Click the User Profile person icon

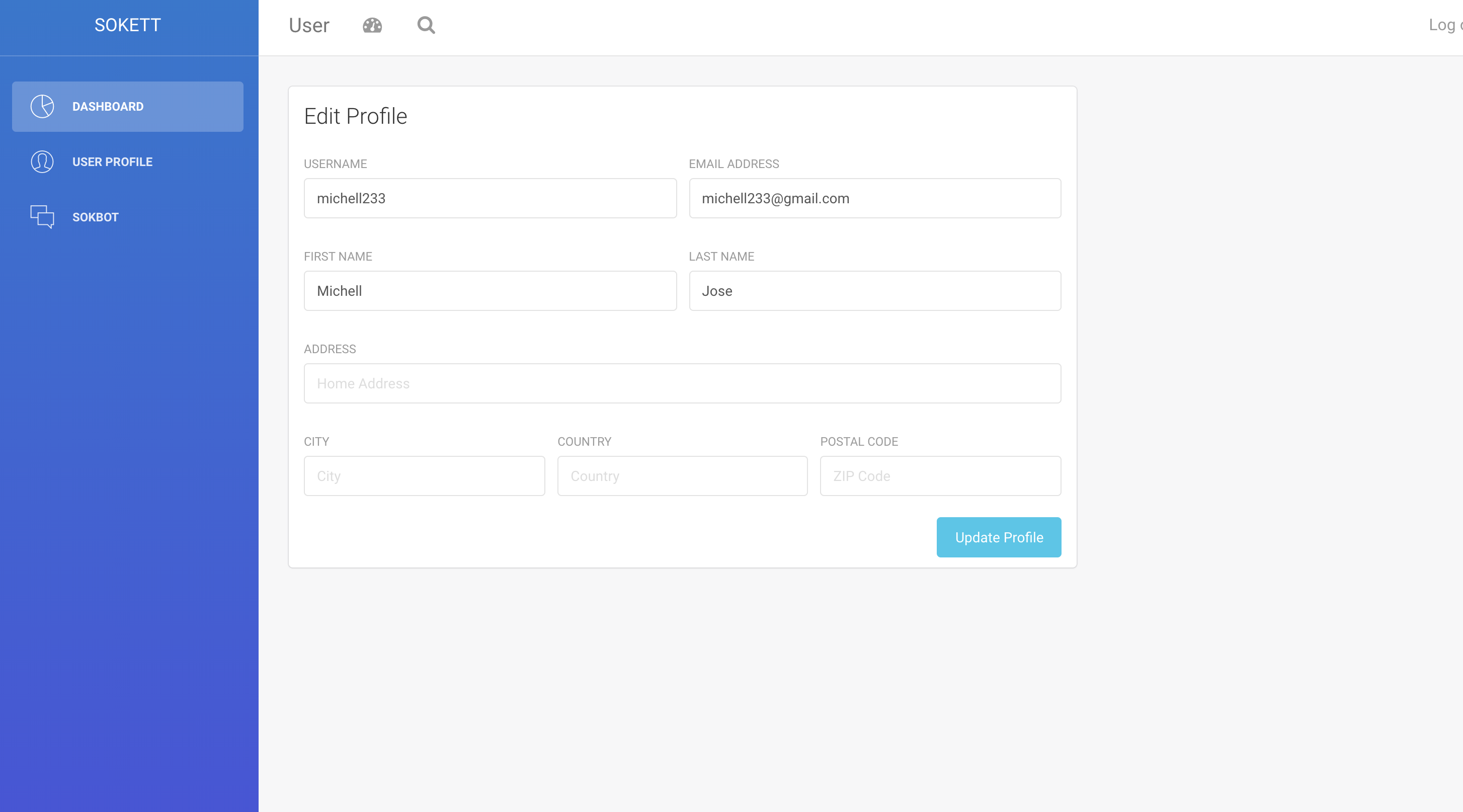click(x=42, y=162)
